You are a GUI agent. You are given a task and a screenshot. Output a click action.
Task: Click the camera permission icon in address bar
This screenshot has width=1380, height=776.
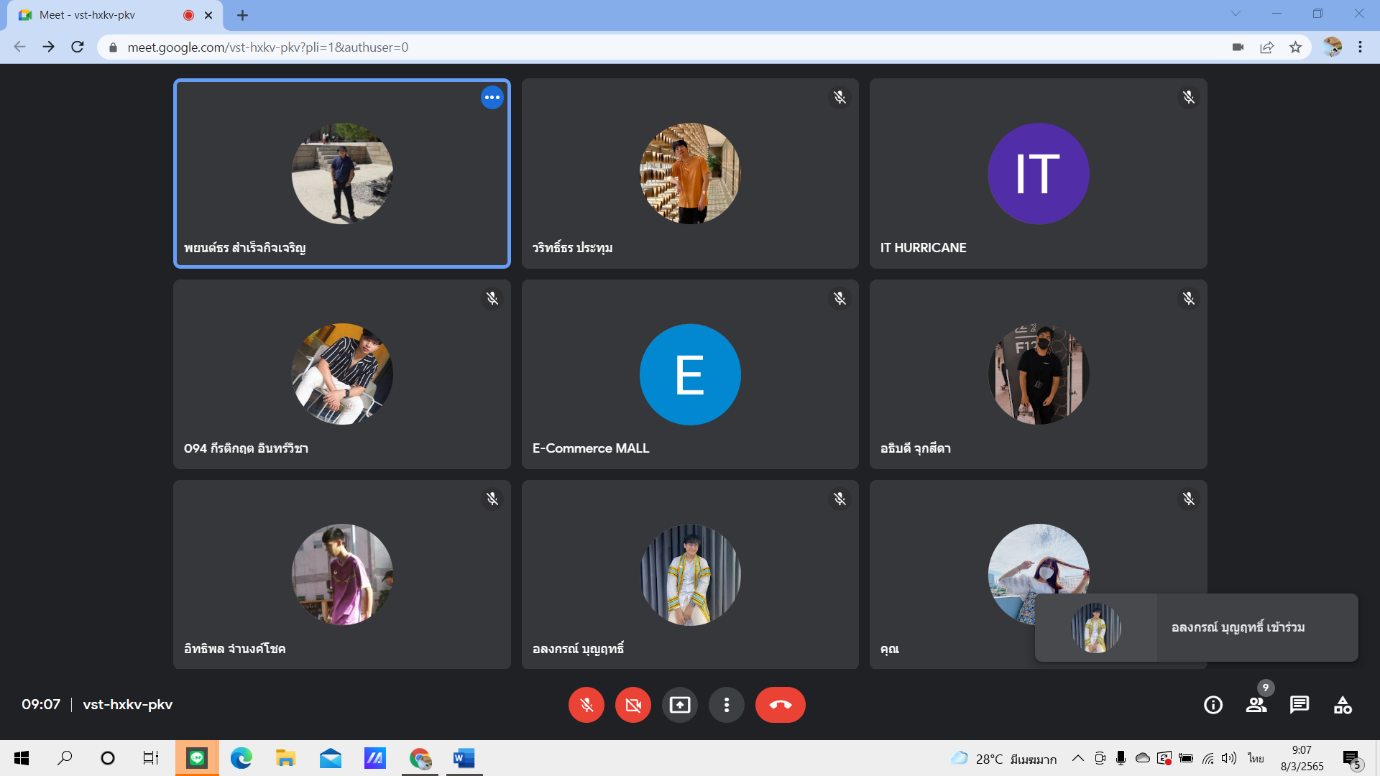1238,47
